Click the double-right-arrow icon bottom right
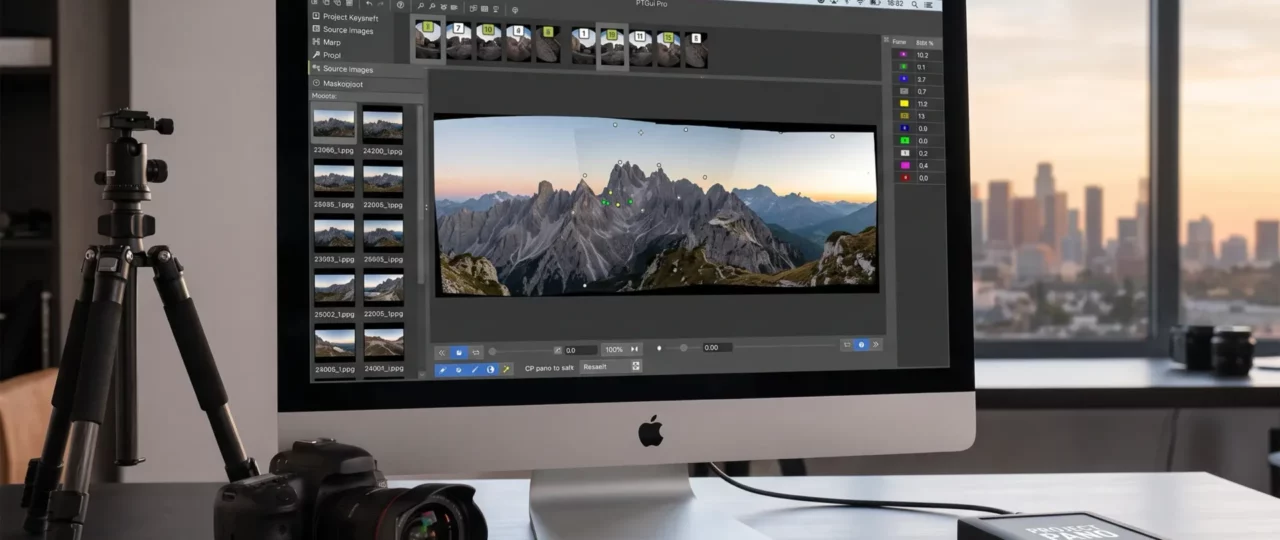 coord(876,345)
